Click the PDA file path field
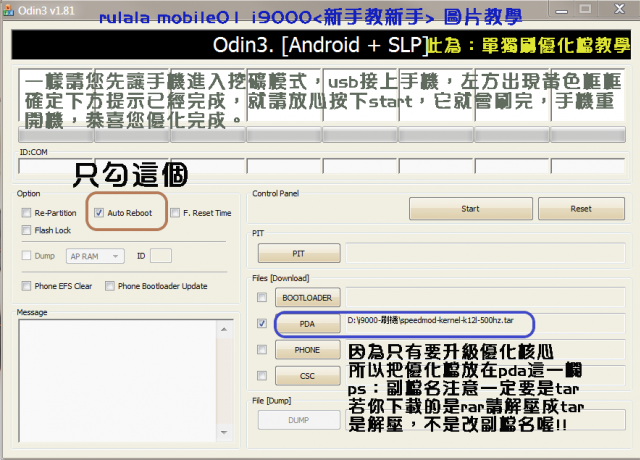 click(485, 324)
